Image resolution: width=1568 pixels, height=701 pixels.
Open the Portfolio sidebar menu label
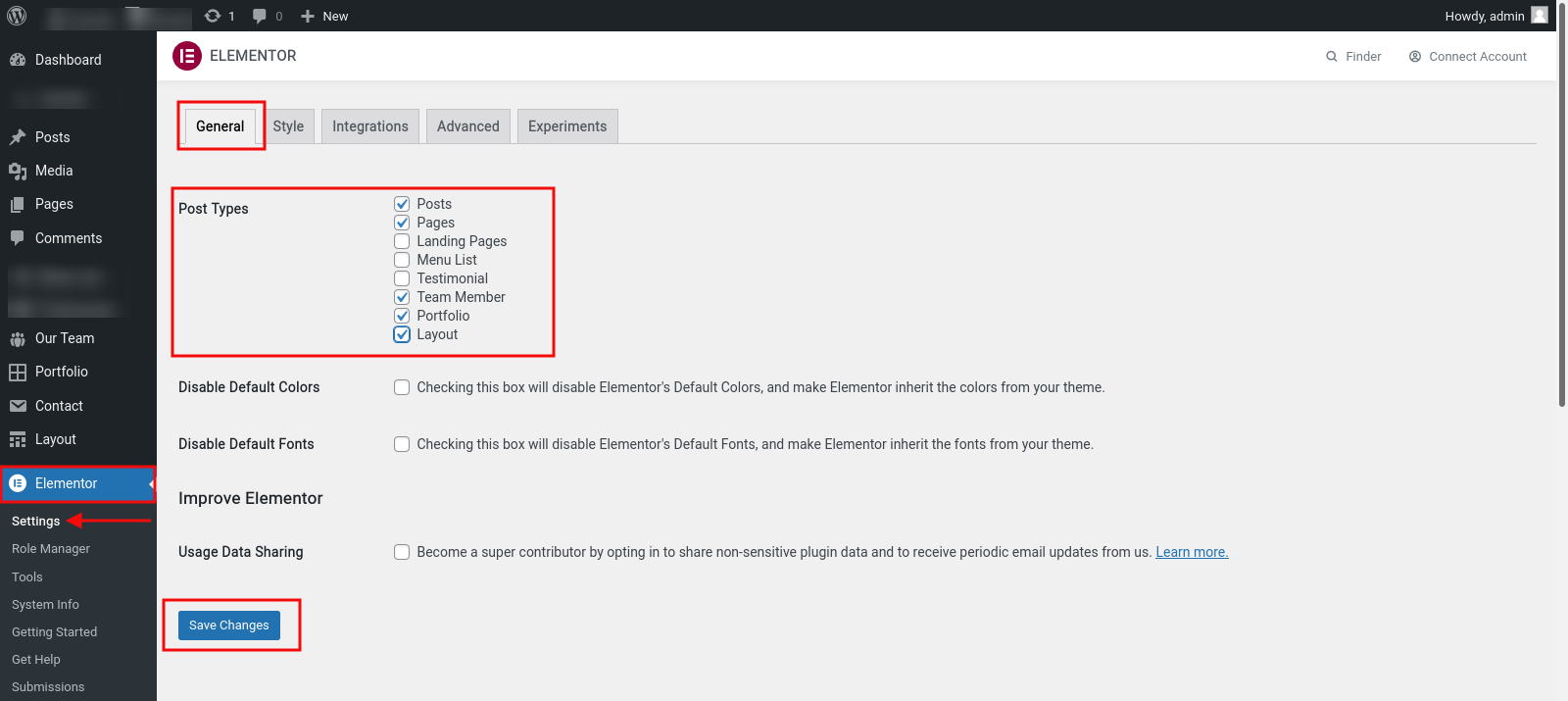[62, 372]
